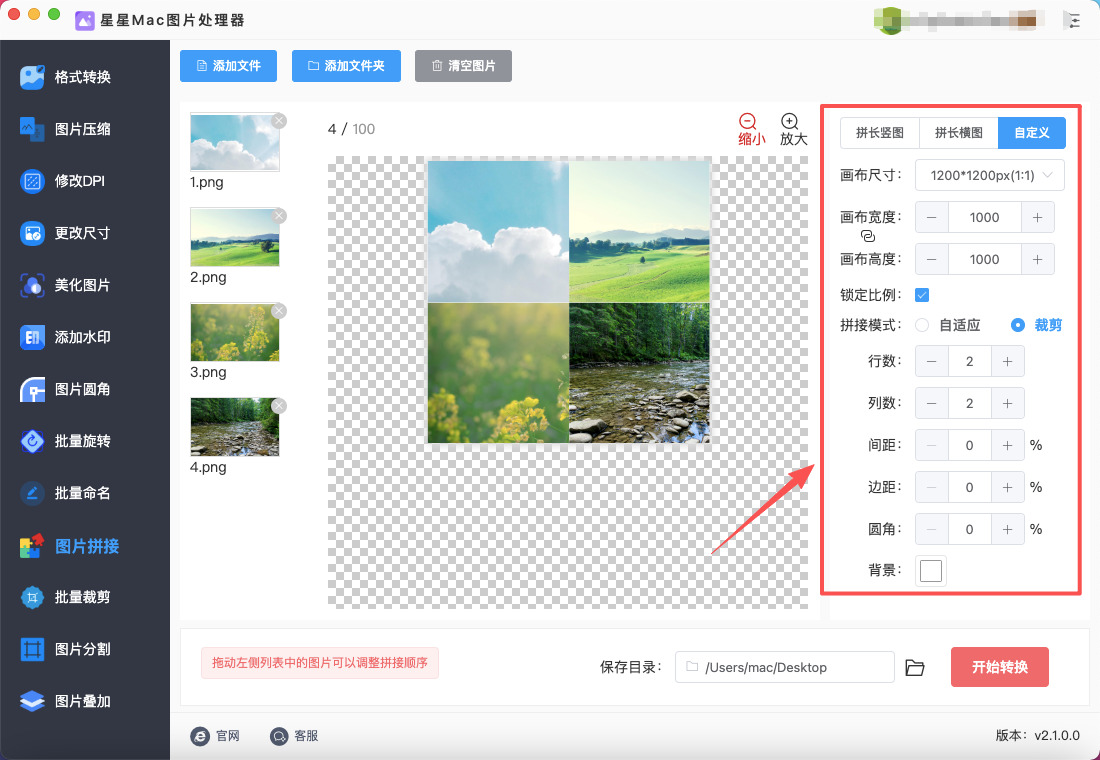Open the 添加水印 sidebar tool
This screenshot has height=760, width=1100.
[67, 337]
